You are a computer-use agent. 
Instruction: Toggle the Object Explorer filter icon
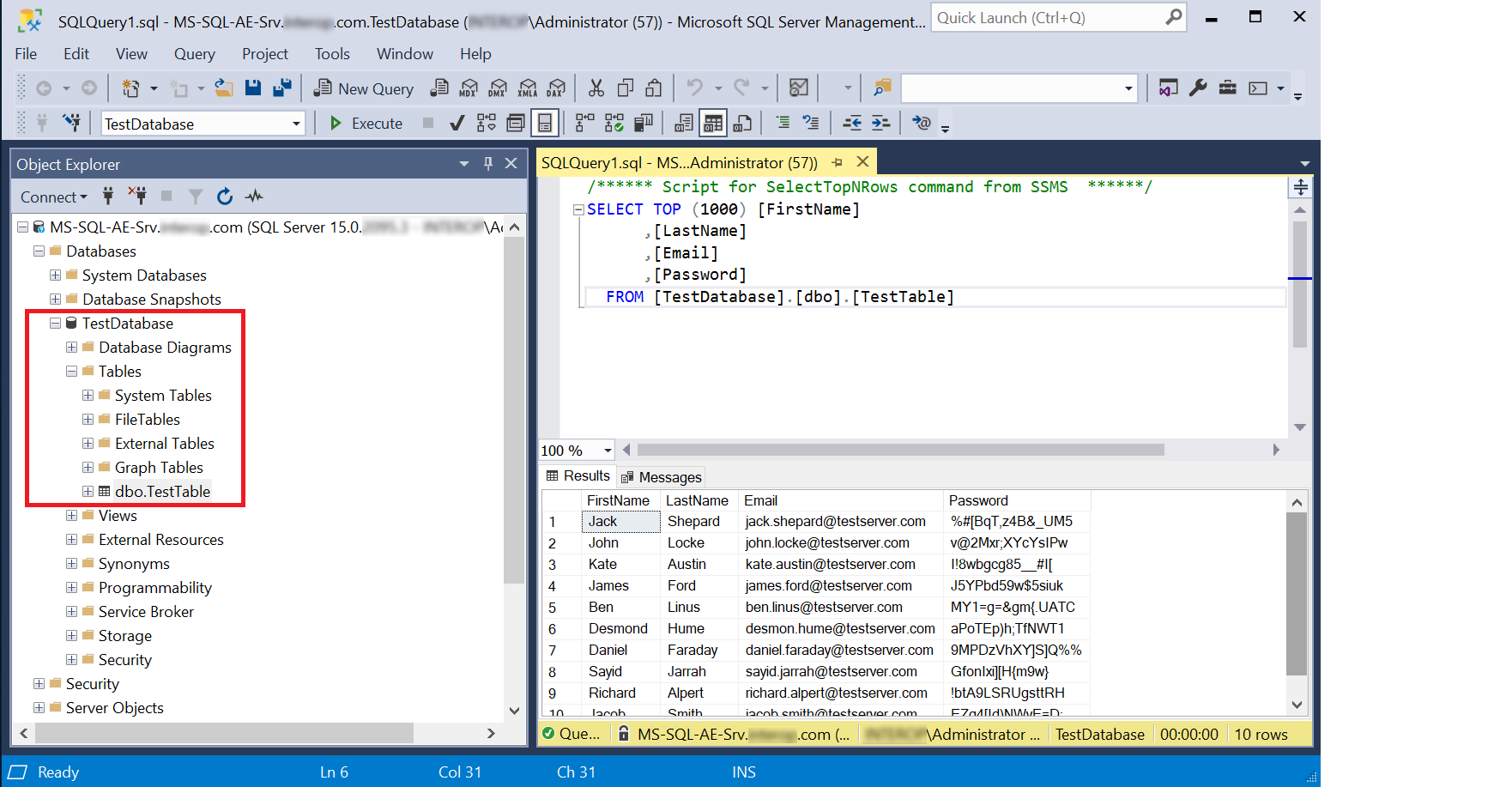click(x=196, y=197)
